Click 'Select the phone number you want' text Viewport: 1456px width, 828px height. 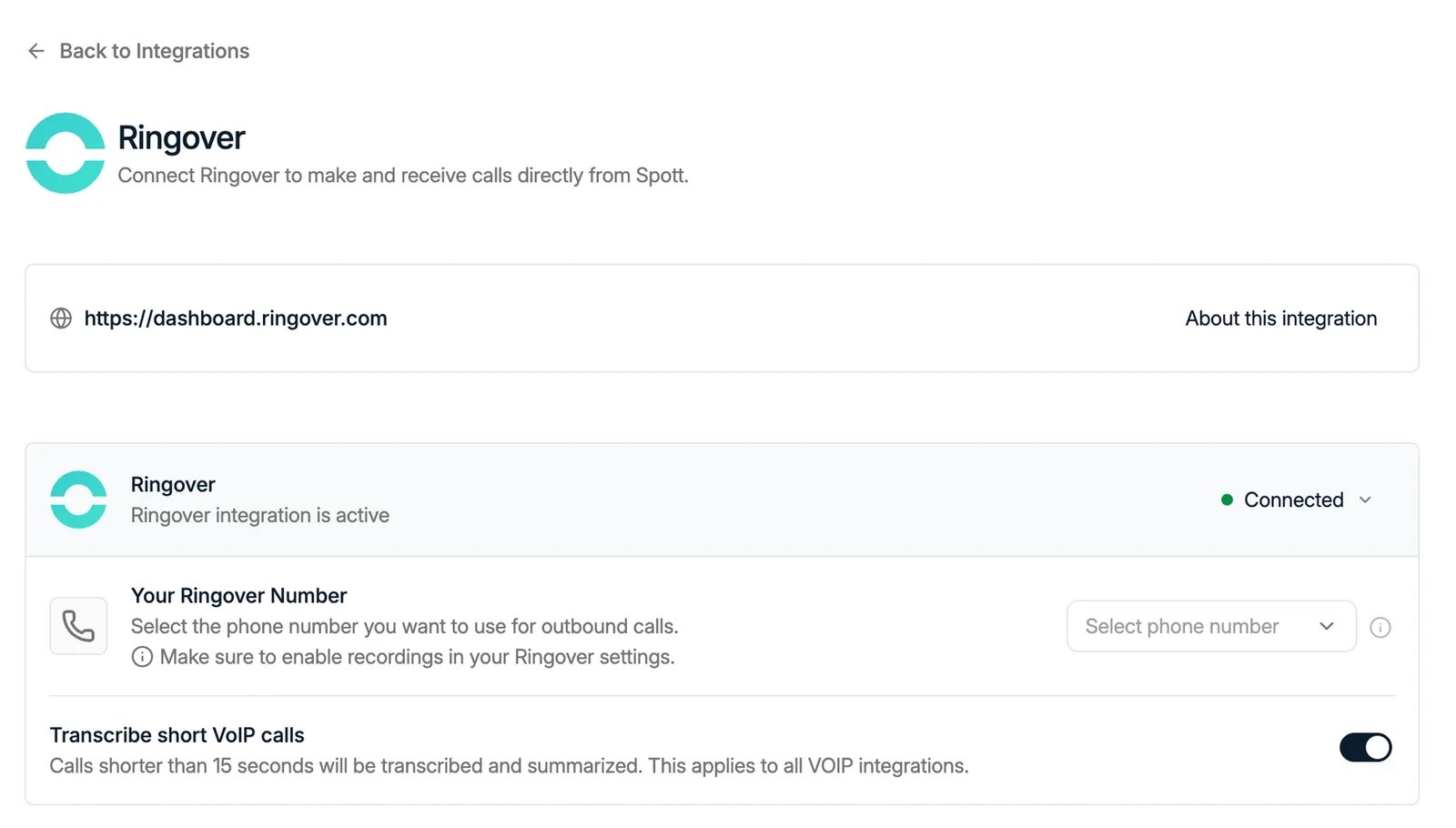click(405, 626)
